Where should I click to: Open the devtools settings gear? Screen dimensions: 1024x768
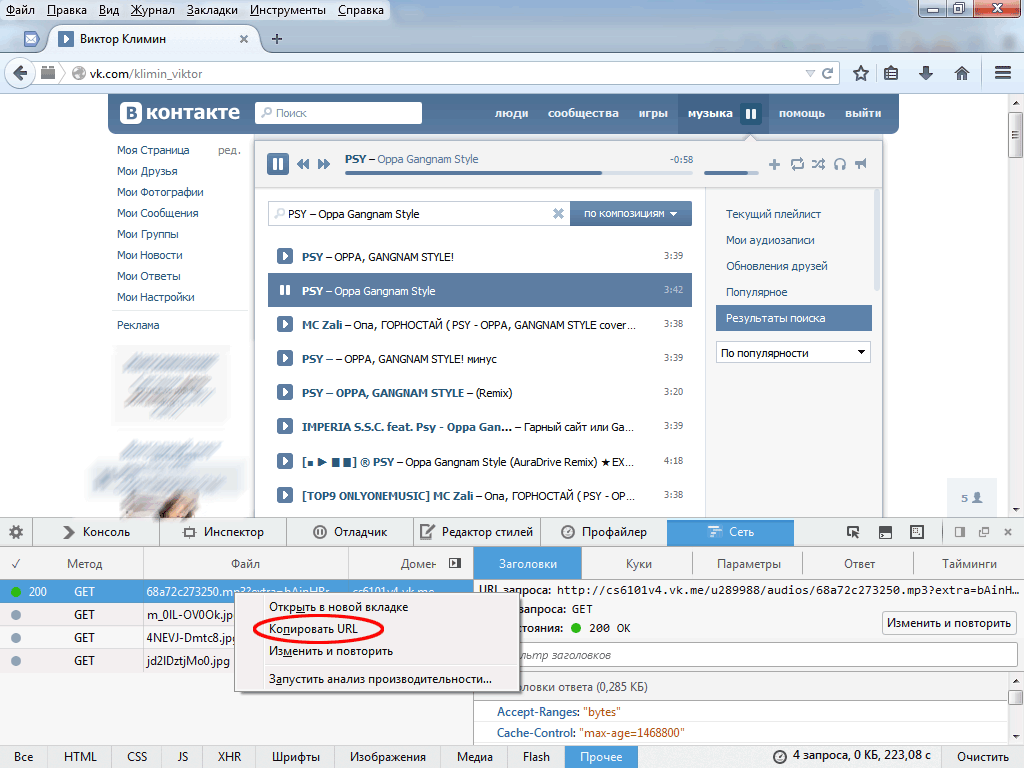[16, 532]
